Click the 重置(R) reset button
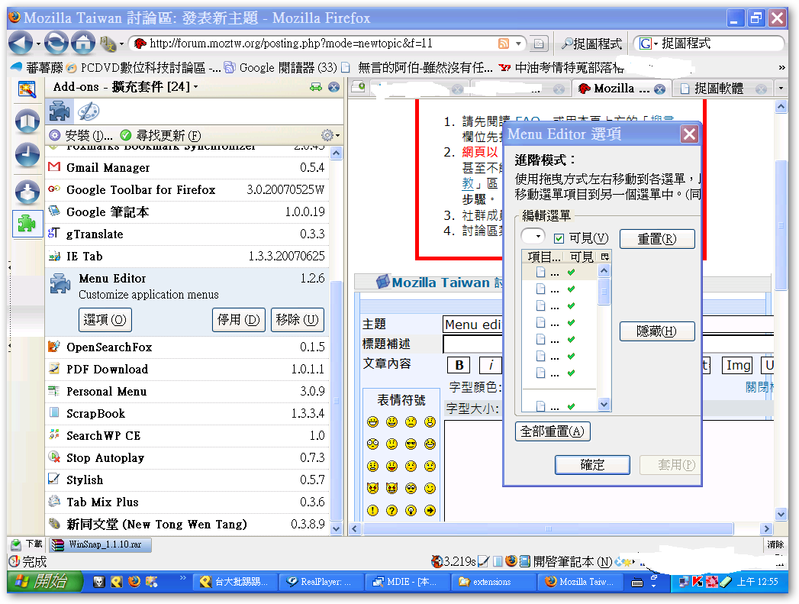 [657, 239]
